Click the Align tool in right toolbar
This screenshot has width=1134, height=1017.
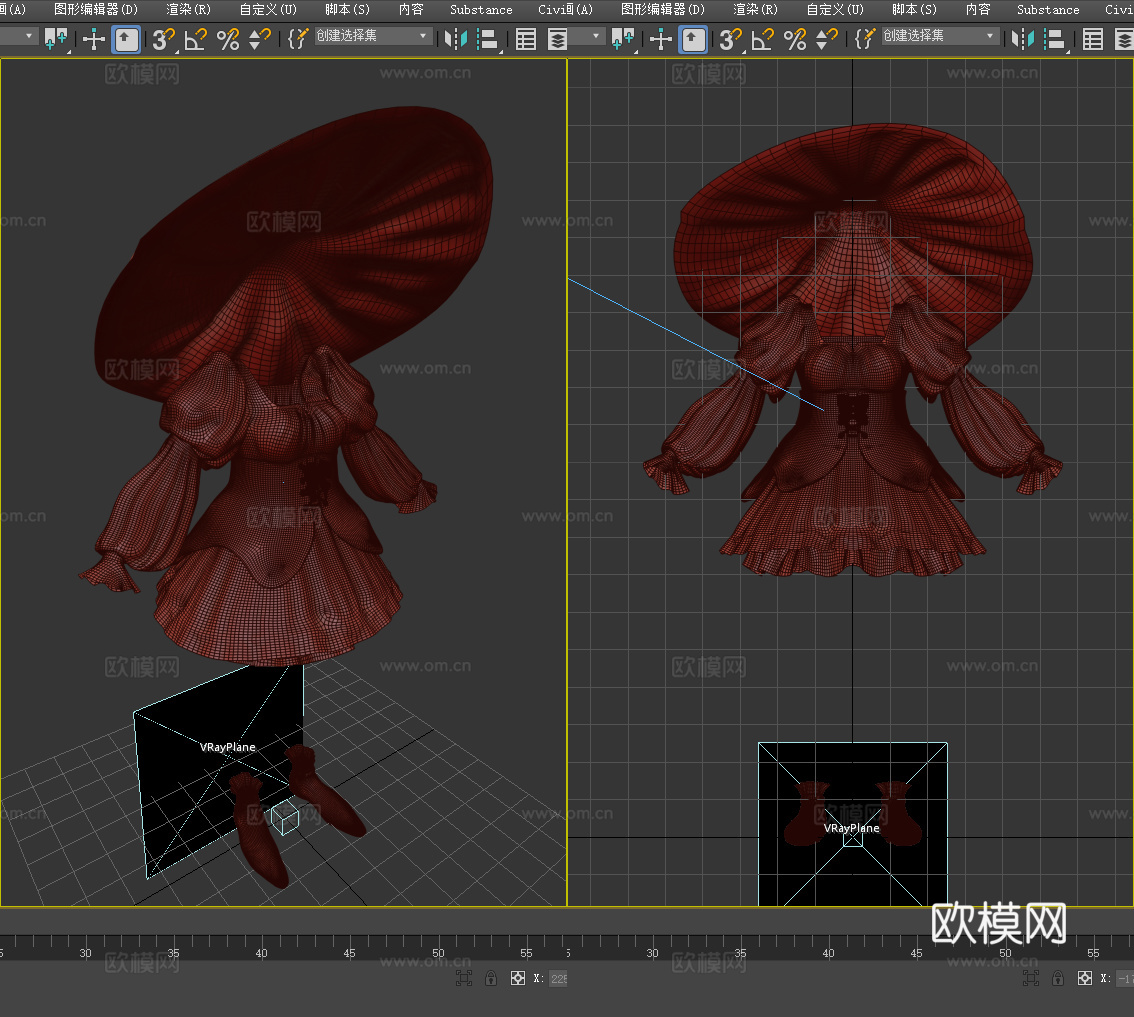pyautogui.click(x=1055, y=39)
